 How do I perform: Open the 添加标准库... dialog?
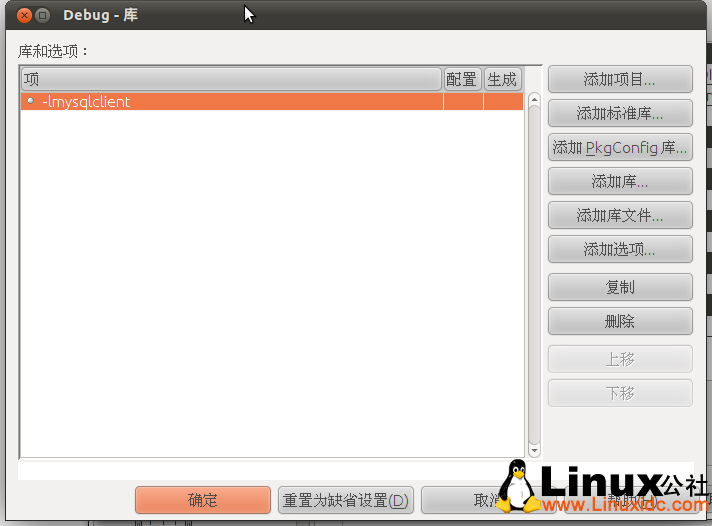click(x=620, y=113)
